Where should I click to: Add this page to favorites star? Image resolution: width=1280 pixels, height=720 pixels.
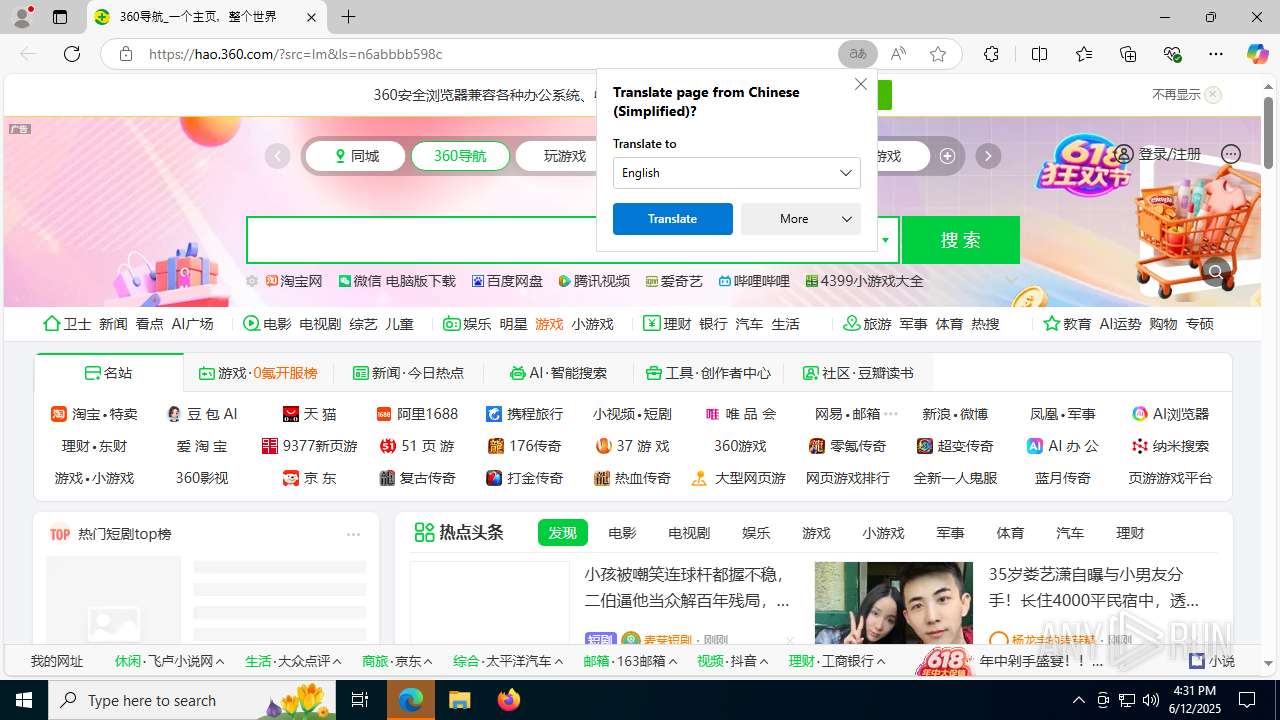tap(937, 54)
